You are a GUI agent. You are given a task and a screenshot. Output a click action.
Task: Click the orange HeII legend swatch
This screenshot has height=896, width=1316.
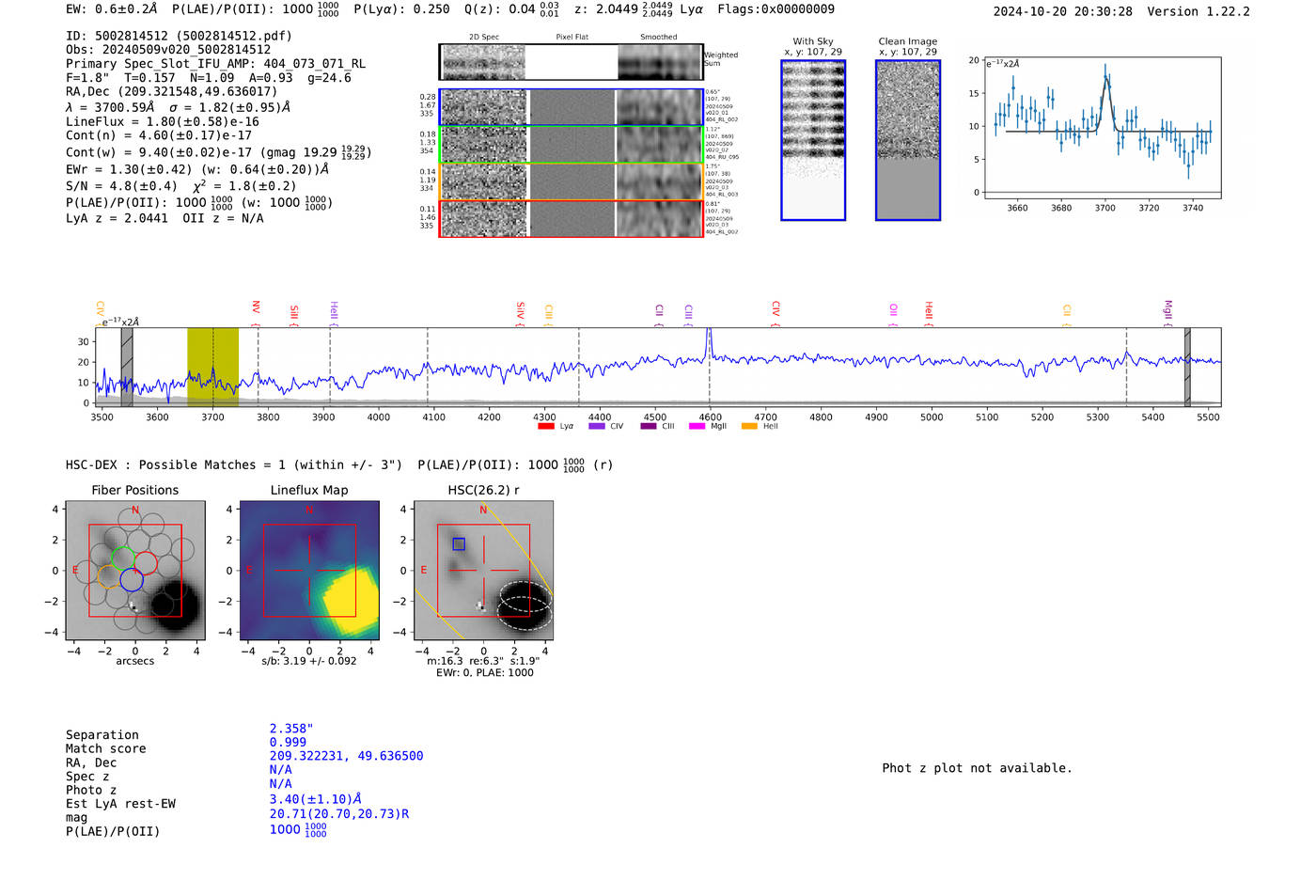pyautogui.click(x=749, y=427)
